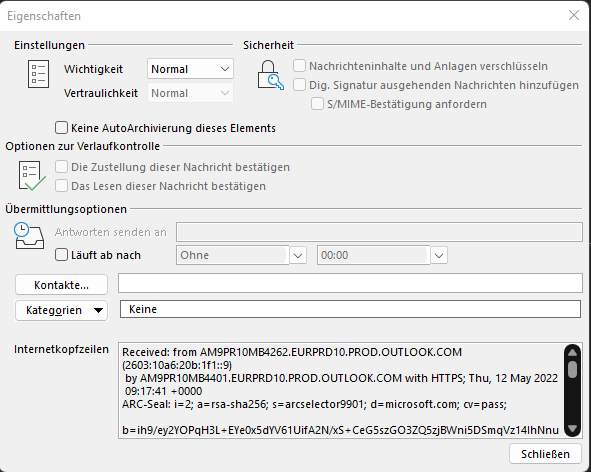Screen dimensions: 591x472
Task: Click the settings checklist icon beside Wichtigkeit
Action: (x=38, y=74)
